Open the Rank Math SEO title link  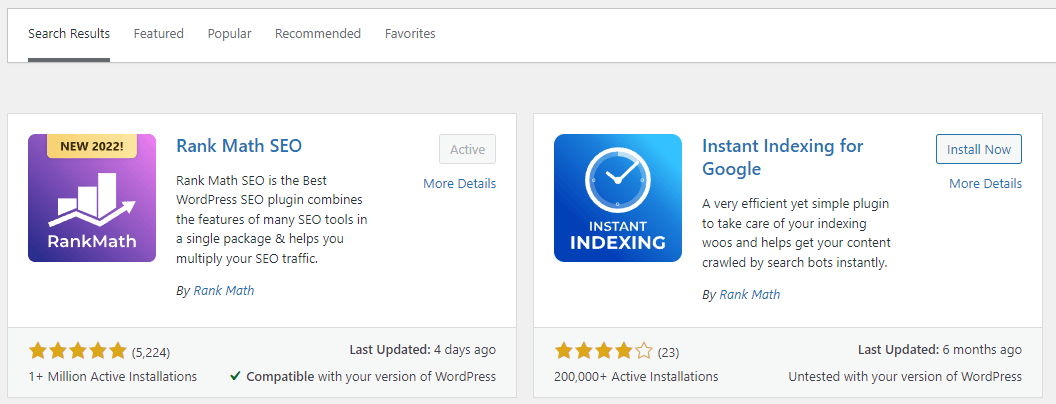pos(239,145)
